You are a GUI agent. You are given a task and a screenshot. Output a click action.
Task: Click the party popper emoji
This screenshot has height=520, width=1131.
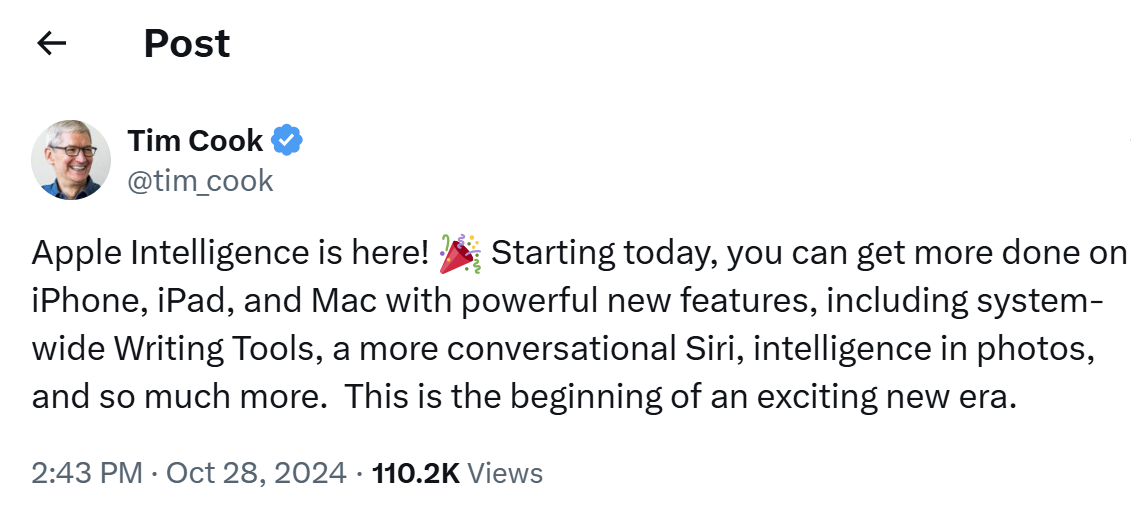point(459,255)
